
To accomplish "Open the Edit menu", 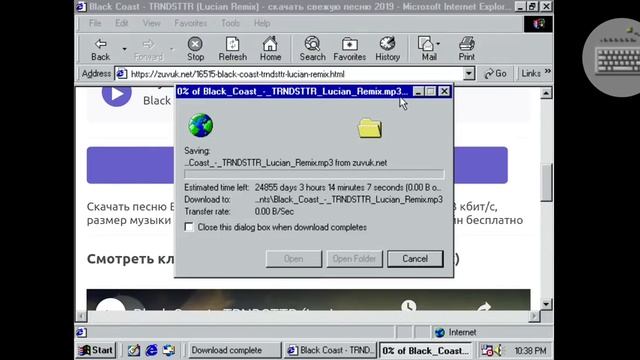I will pos(122,23).
